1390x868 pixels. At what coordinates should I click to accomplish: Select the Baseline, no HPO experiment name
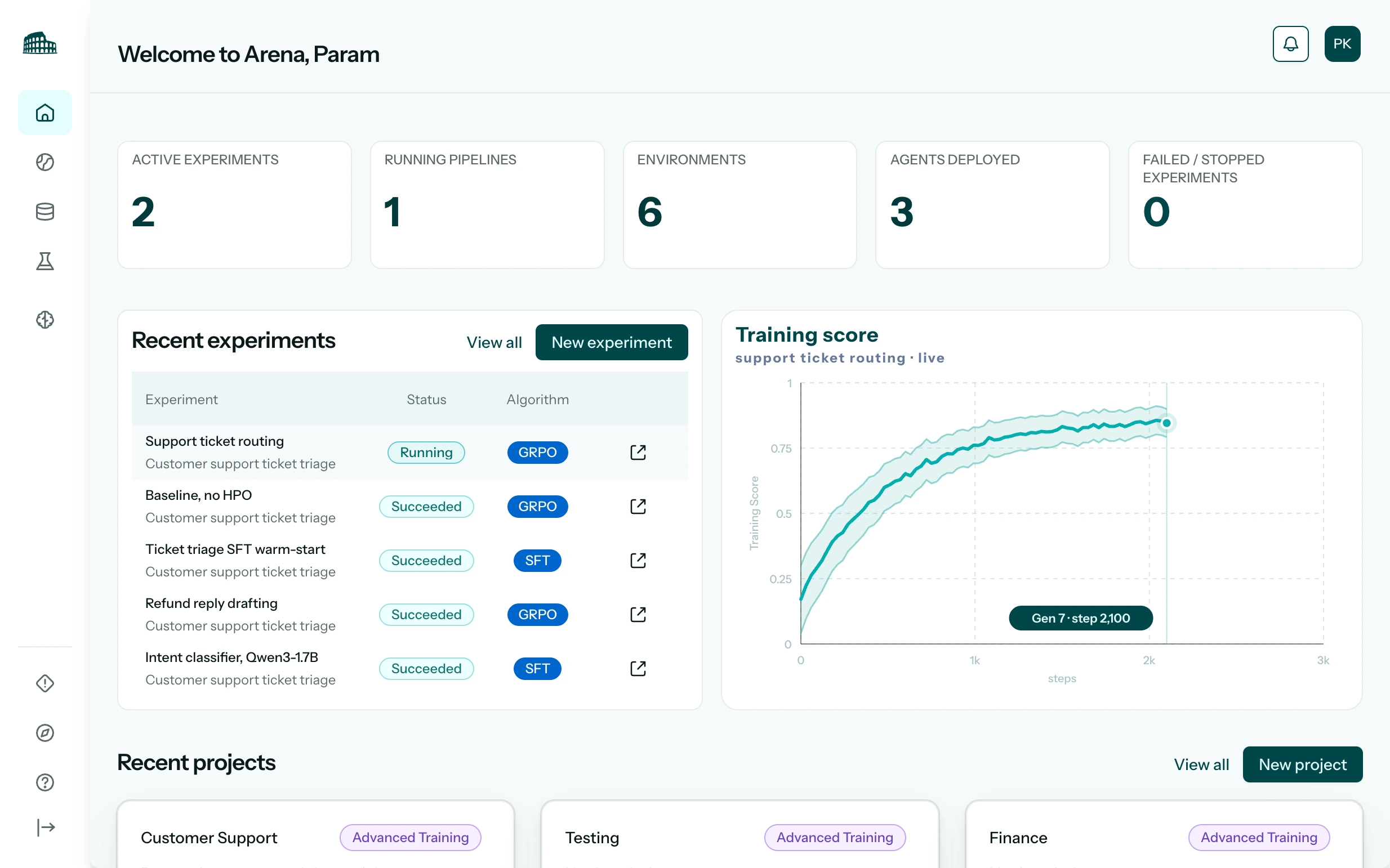pos(199,495)
